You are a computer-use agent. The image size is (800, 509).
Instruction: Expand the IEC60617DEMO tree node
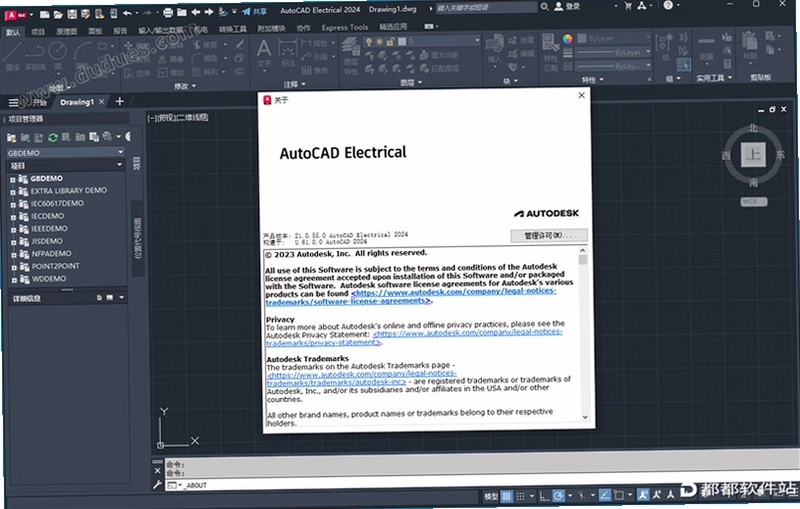coord(13,205)
